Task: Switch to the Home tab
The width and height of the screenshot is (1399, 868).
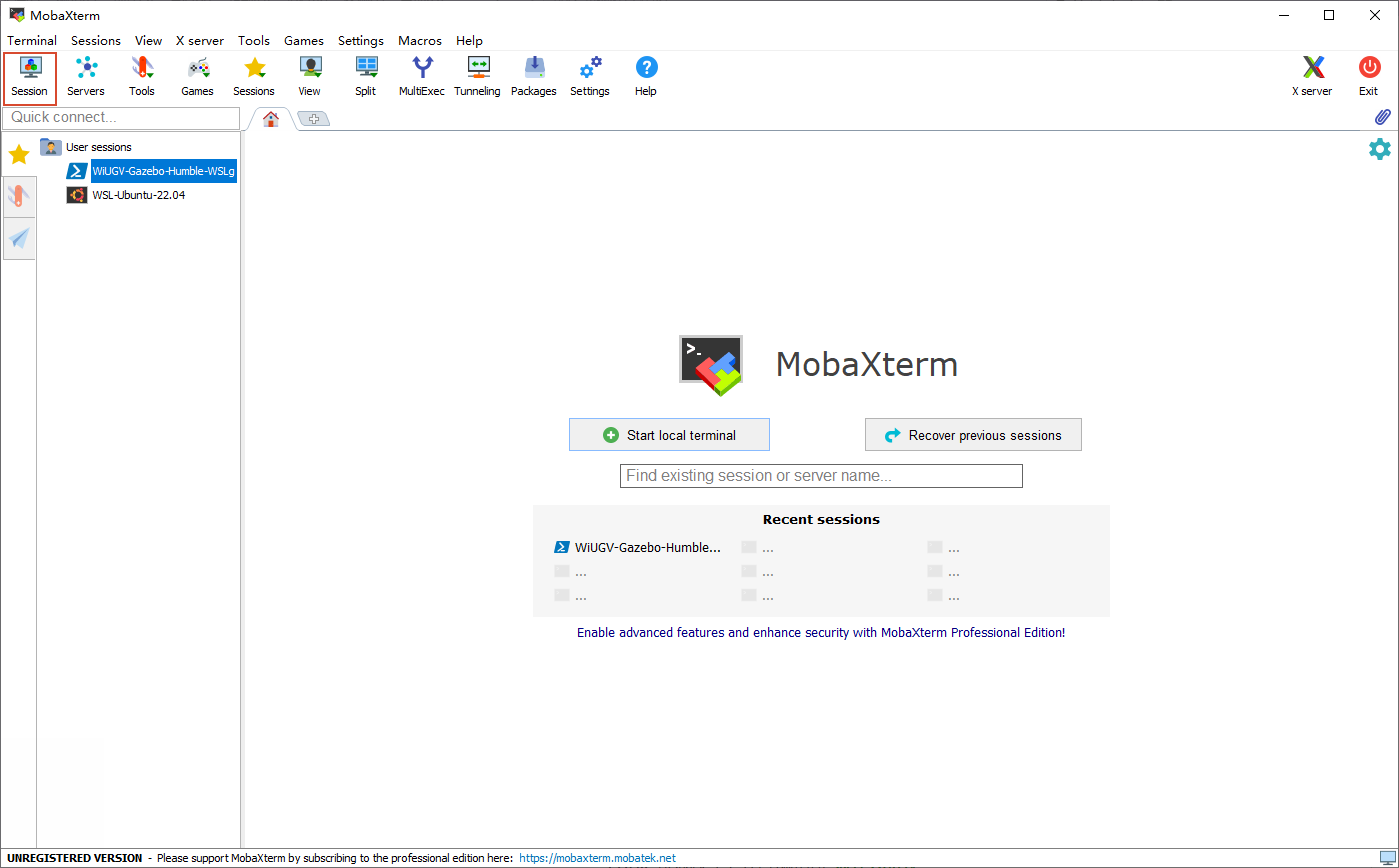Action: click(270, 119)
